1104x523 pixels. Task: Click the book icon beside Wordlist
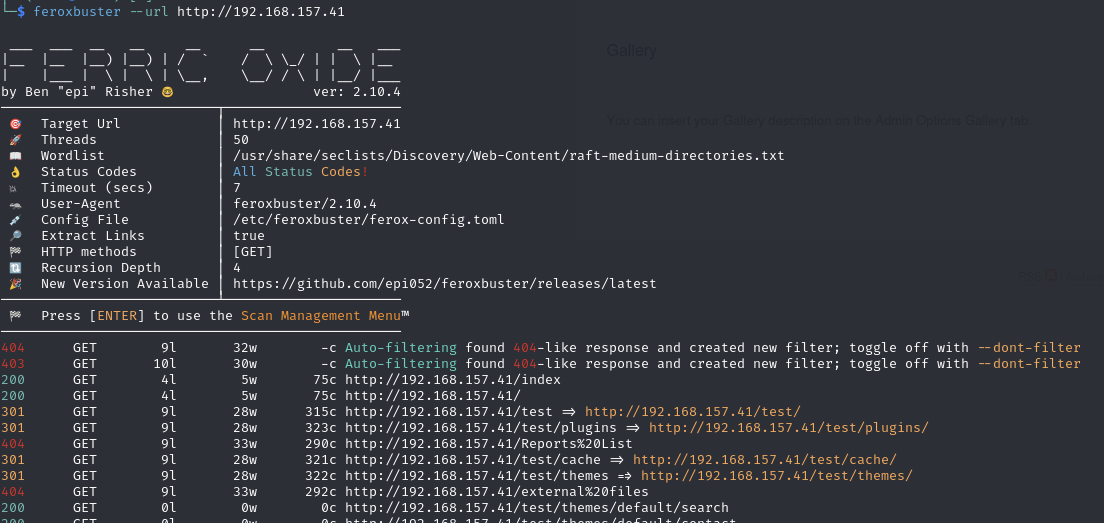[15, 156]
